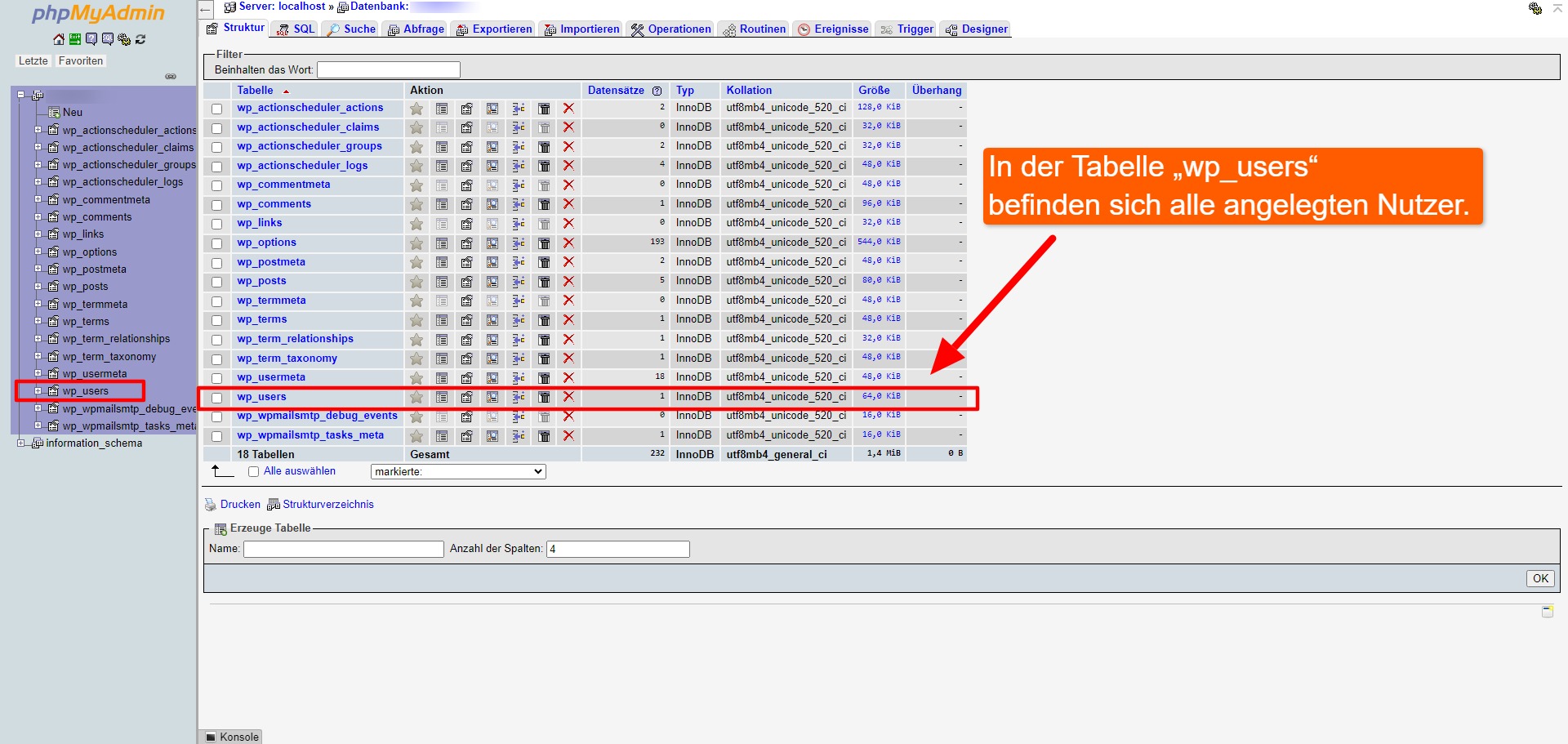Switch to the SQL tab
This screenshot has height=744, width=1568.
coord(296,29)
